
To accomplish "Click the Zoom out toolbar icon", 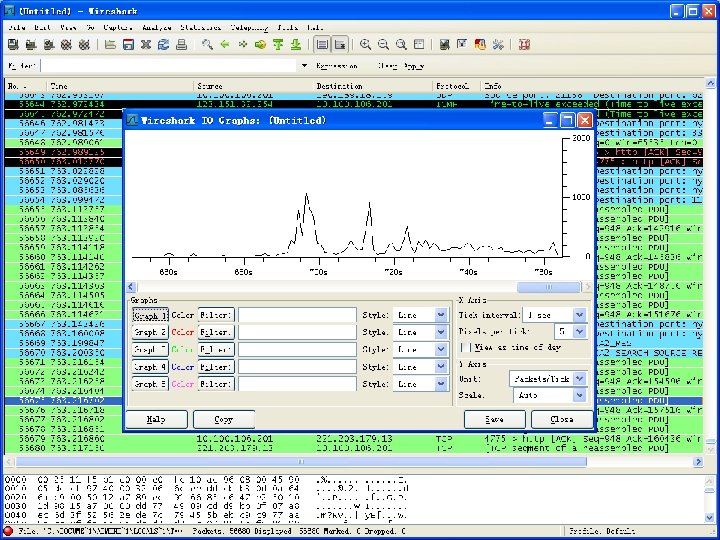I will (x=384, y=45).
